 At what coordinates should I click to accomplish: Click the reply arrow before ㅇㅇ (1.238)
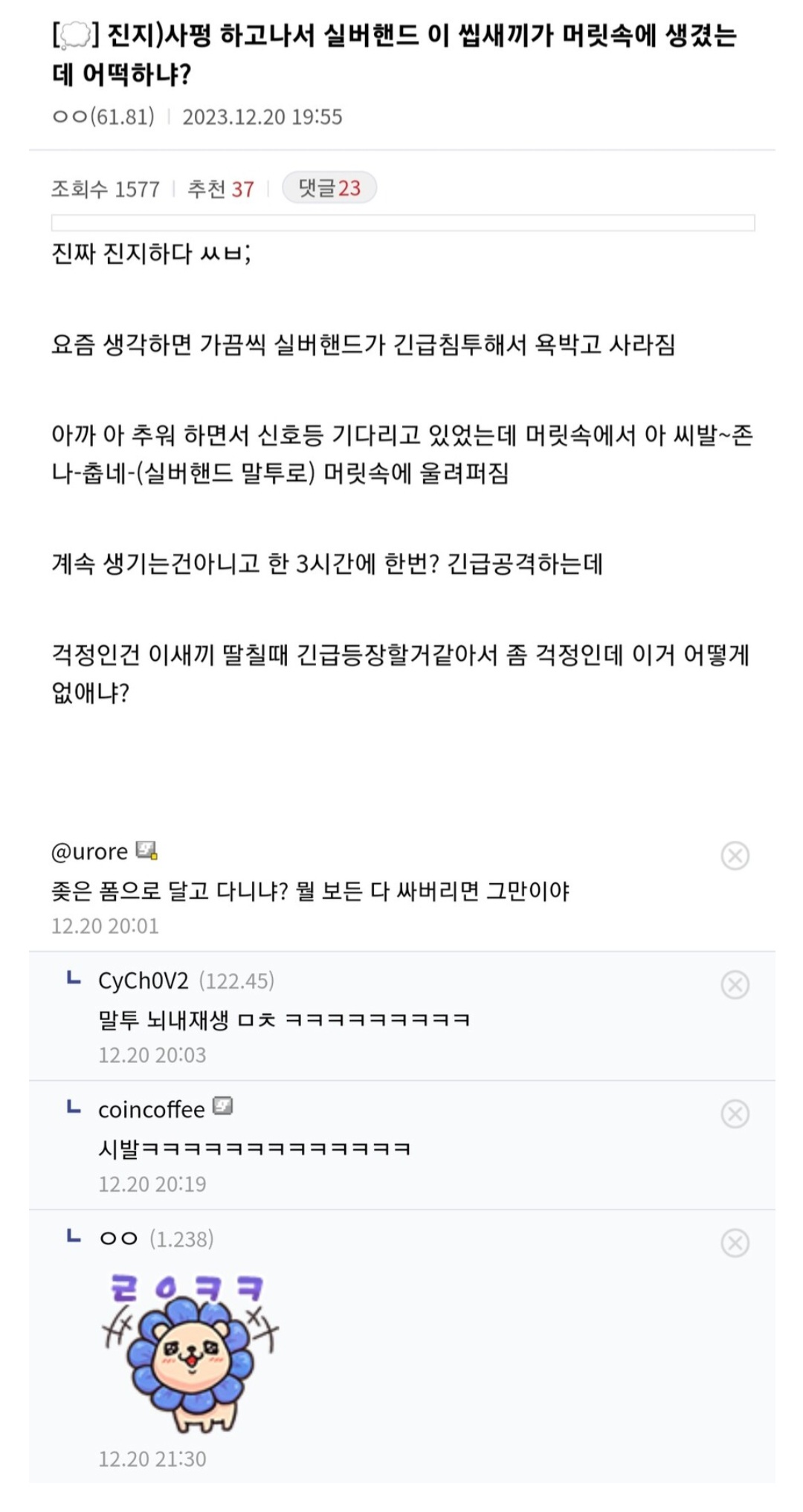click(x=74, y=1236)
